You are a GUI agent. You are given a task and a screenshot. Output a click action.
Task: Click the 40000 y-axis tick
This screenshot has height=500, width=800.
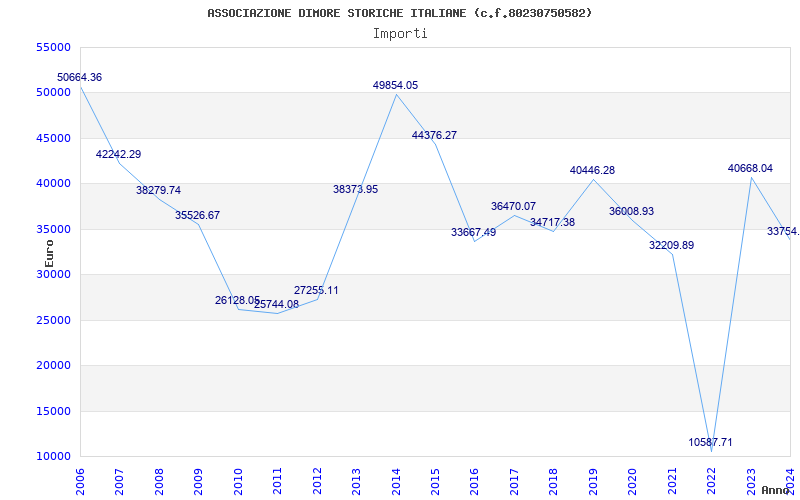click(x=53, y=184)
